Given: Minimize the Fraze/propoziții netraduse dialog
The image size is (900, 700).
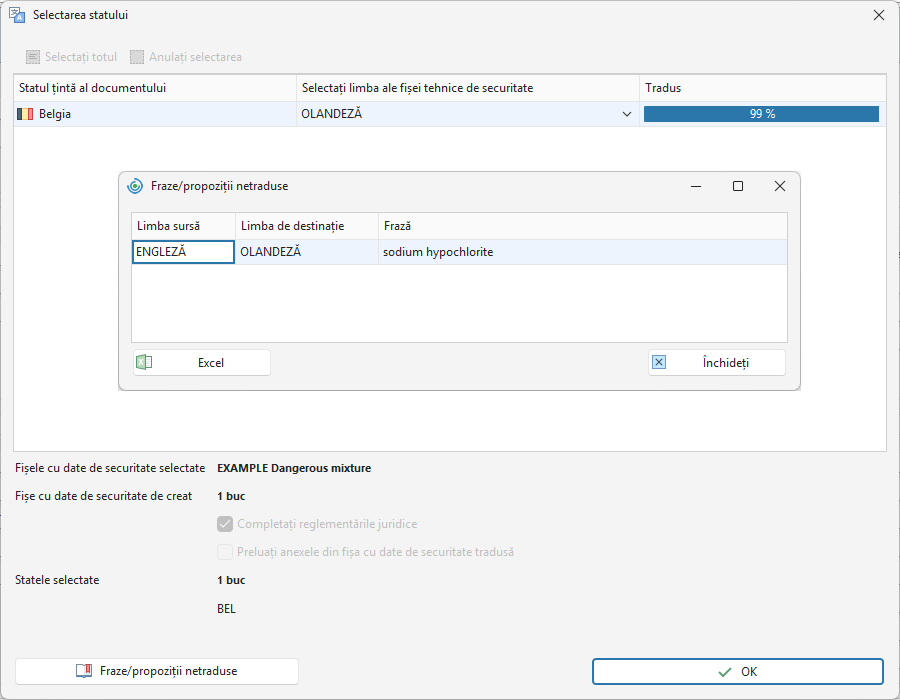Looking at the screenshot, I should pyautogui.click(x=696, y=186).
